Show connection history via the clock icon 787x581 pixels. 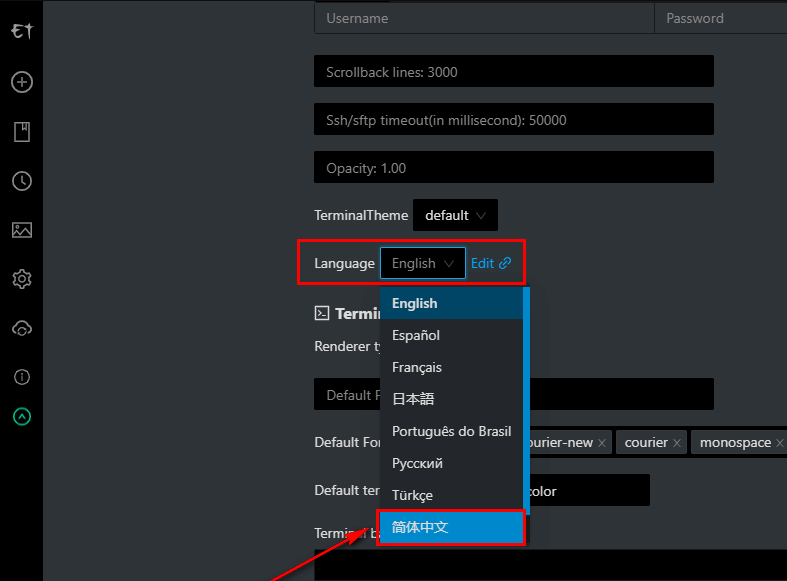21,181
